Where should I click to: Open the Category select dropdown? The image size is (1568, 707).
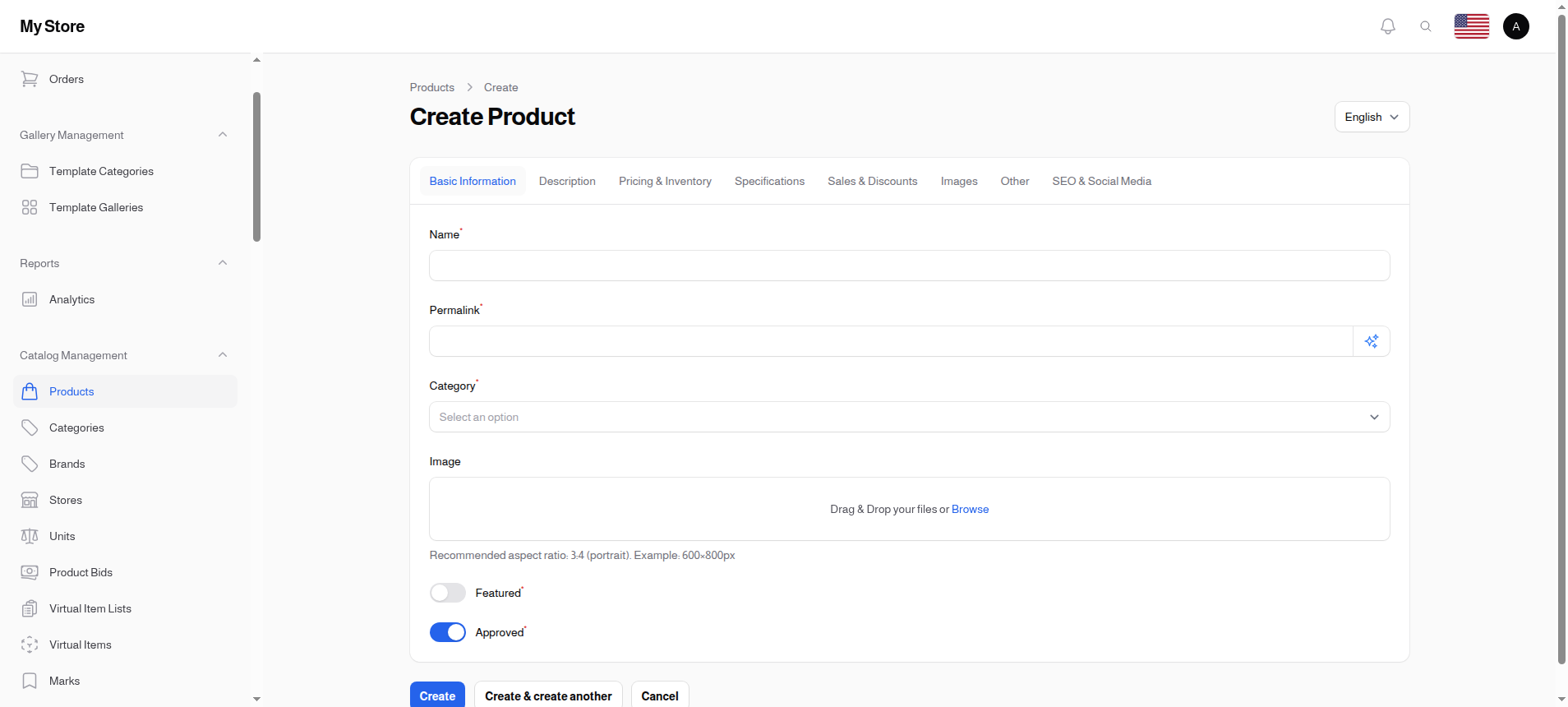tap(910, 417)
